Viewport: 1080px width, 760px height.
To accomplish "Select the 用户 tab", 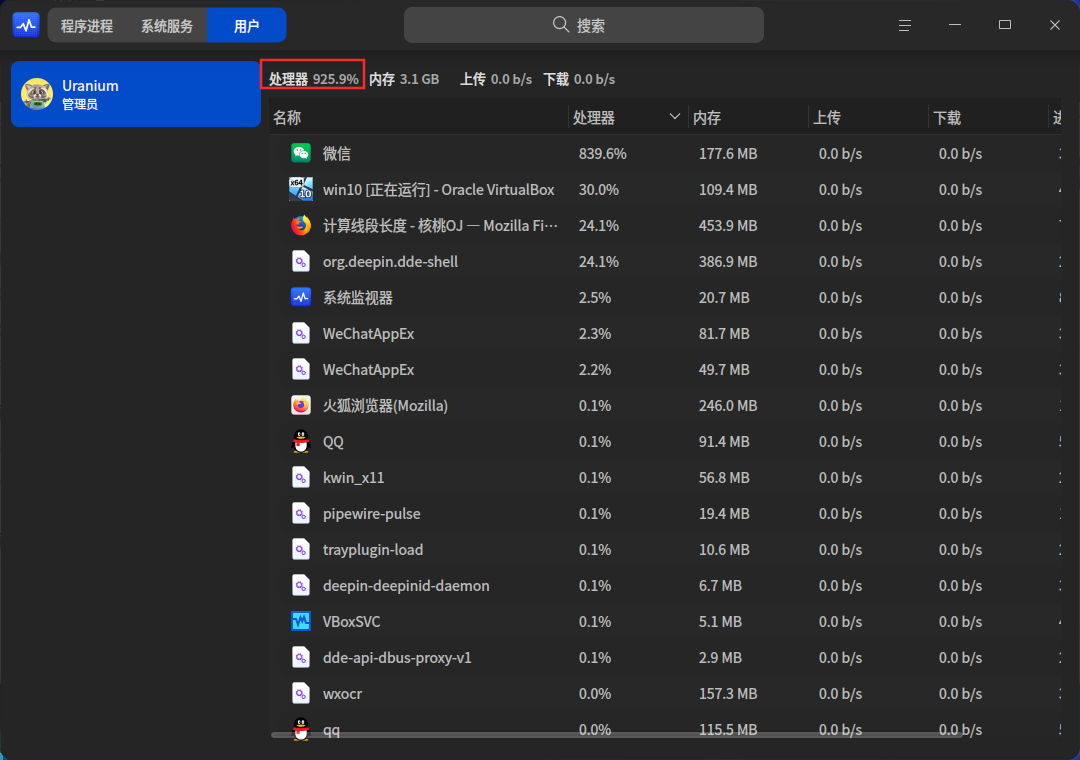I will 247,25.
